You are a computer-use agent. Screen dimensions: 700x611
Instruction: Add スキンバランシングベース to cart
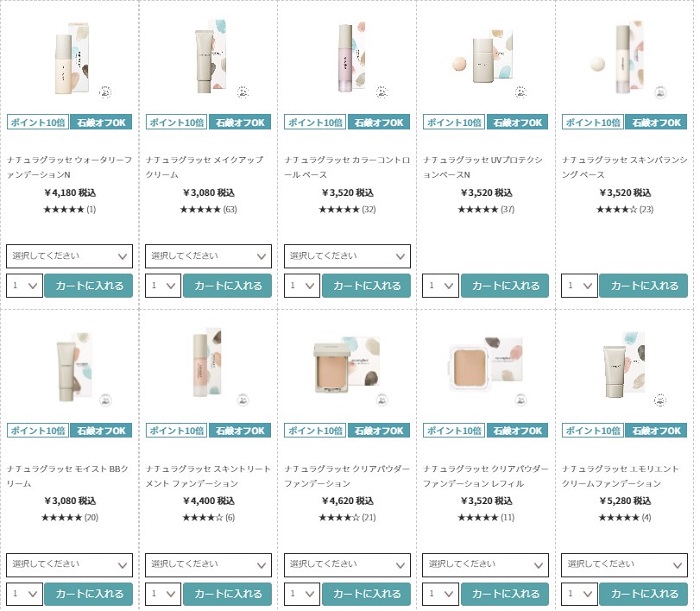[x=644, y=286]
